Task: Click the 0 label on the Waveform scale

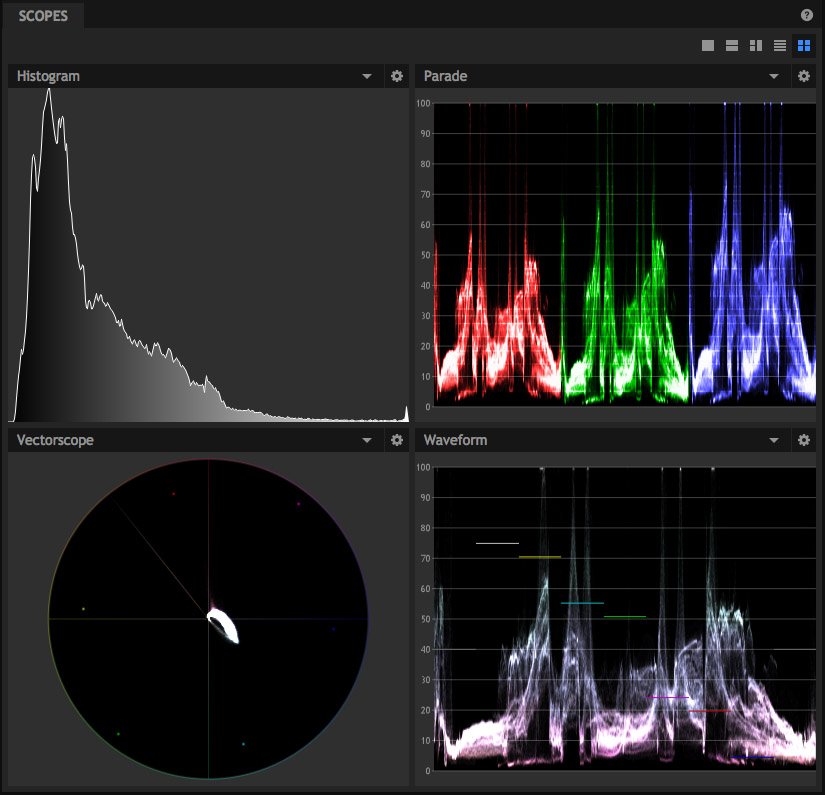Action: pyautogui.click(x=428, y=771)
